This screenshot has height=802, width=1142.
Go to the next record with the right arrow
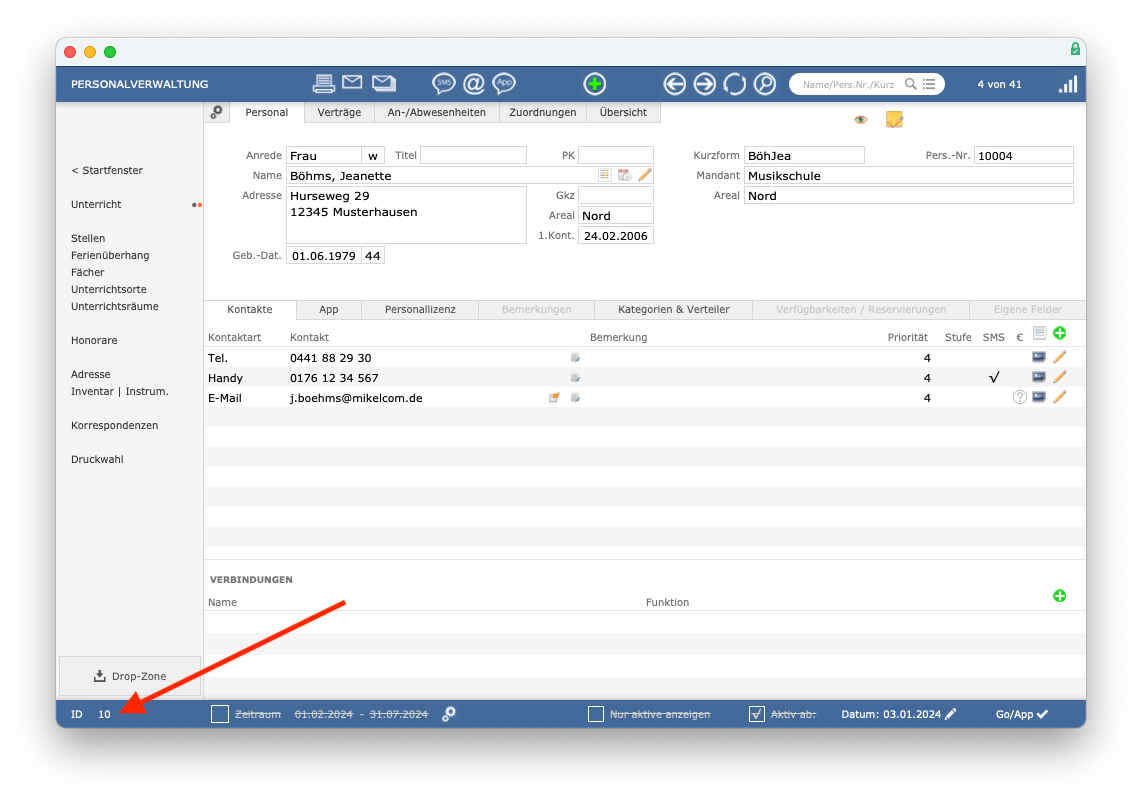tap(704, 84)
